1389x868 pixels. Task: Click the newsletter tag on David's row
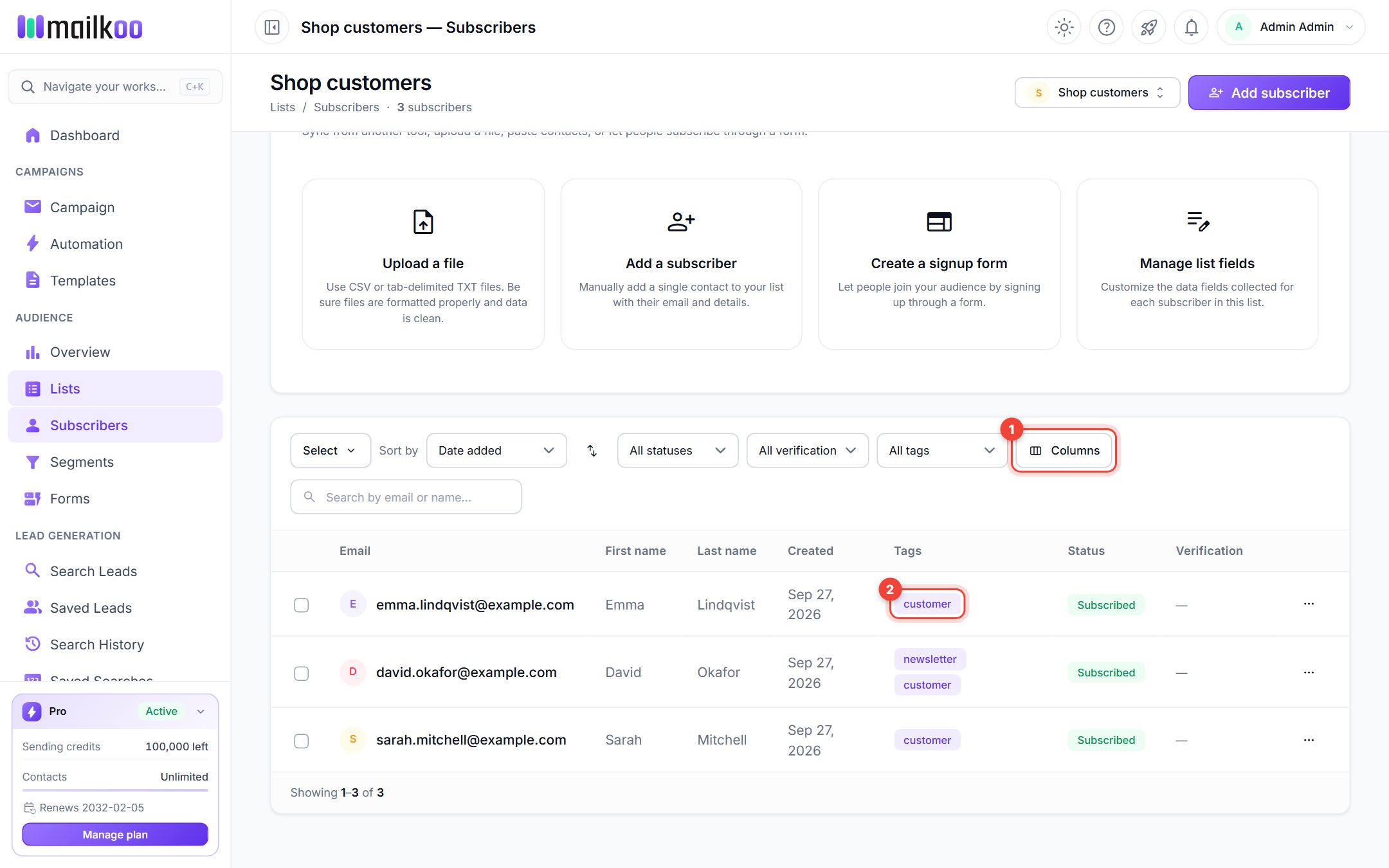929,659
